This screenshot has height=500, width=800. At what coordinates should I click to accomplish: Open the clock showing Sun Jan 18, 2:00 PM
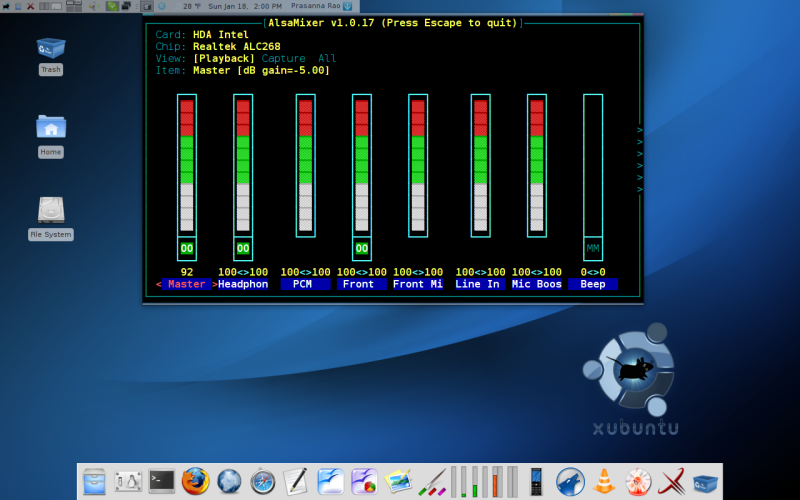(x=245, y=6)
